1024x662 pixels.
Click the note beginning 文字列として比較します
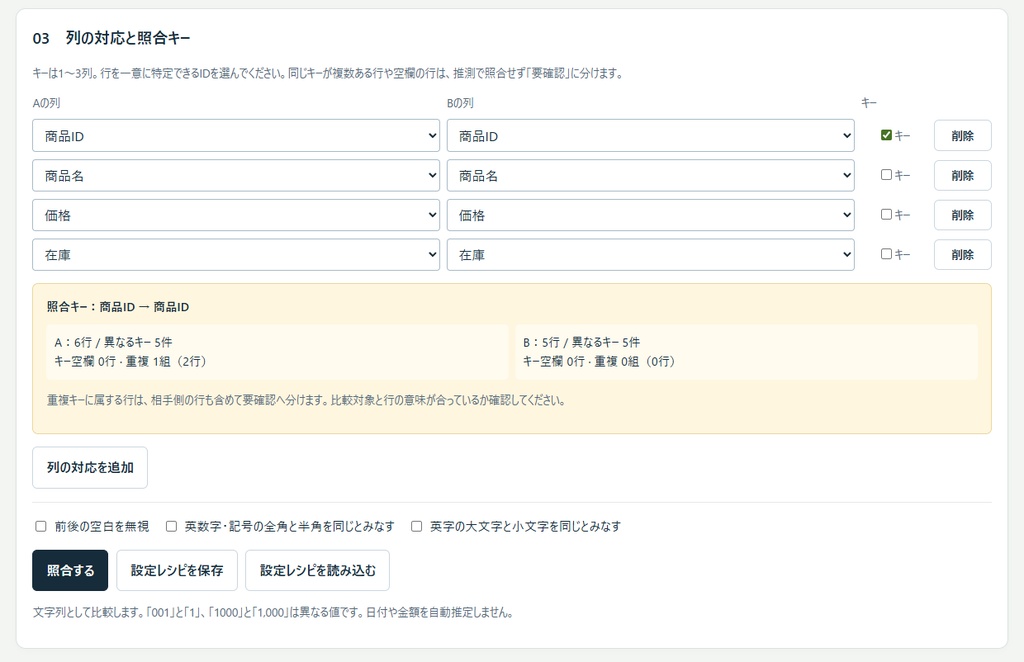[x=273, y=612]
